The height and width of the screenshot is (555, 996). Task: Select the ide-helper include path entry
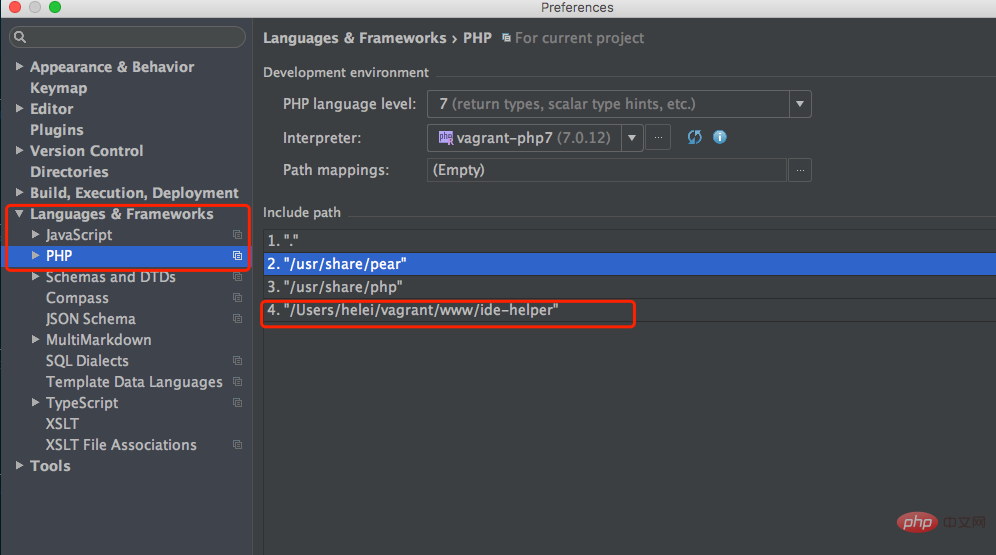tap(420, 311)
